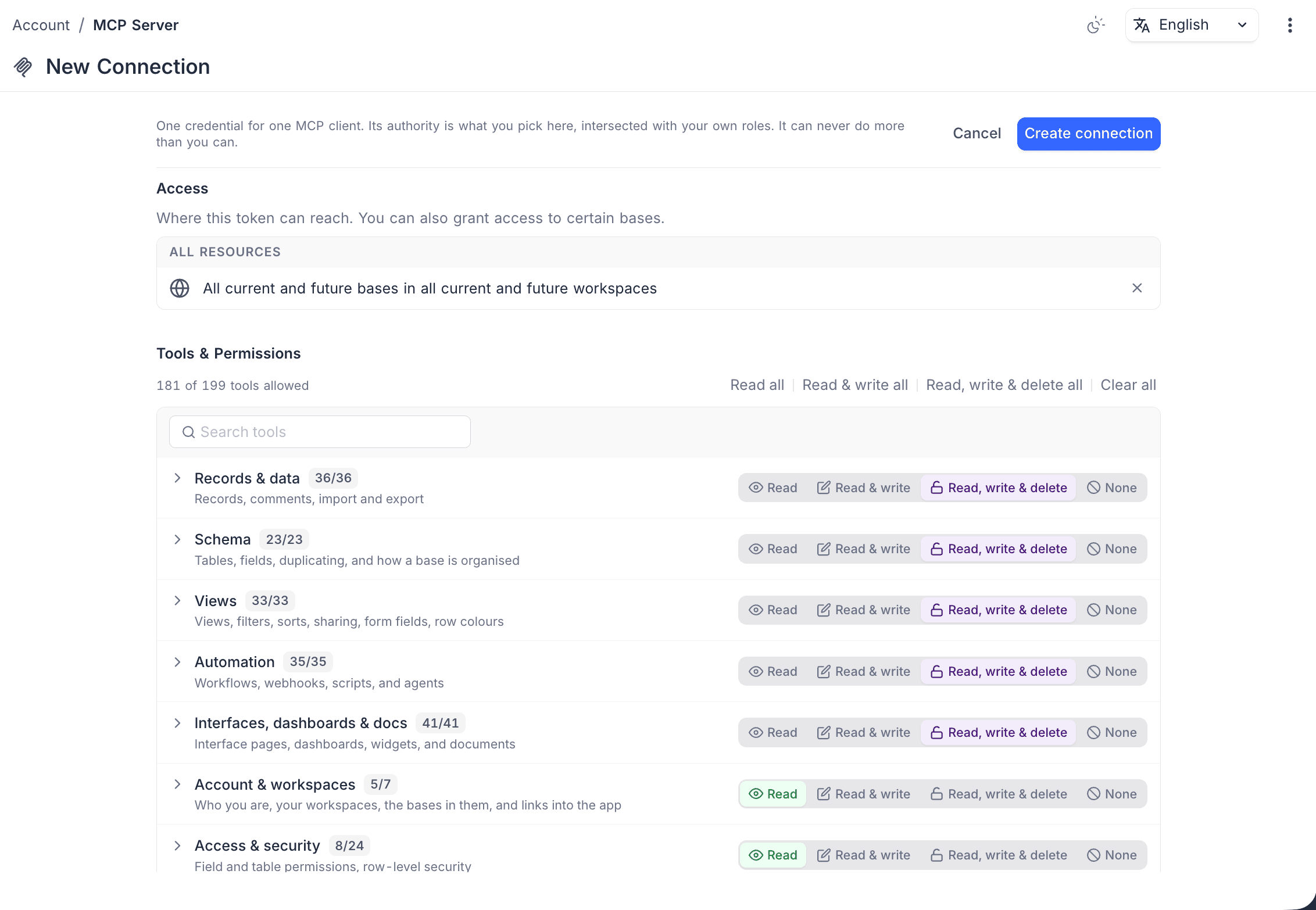Select Read, write & delete for Account & workspaces
The width and height of the screenshot is (1316, 910).
pyautogui.click(x=999, y=794)
